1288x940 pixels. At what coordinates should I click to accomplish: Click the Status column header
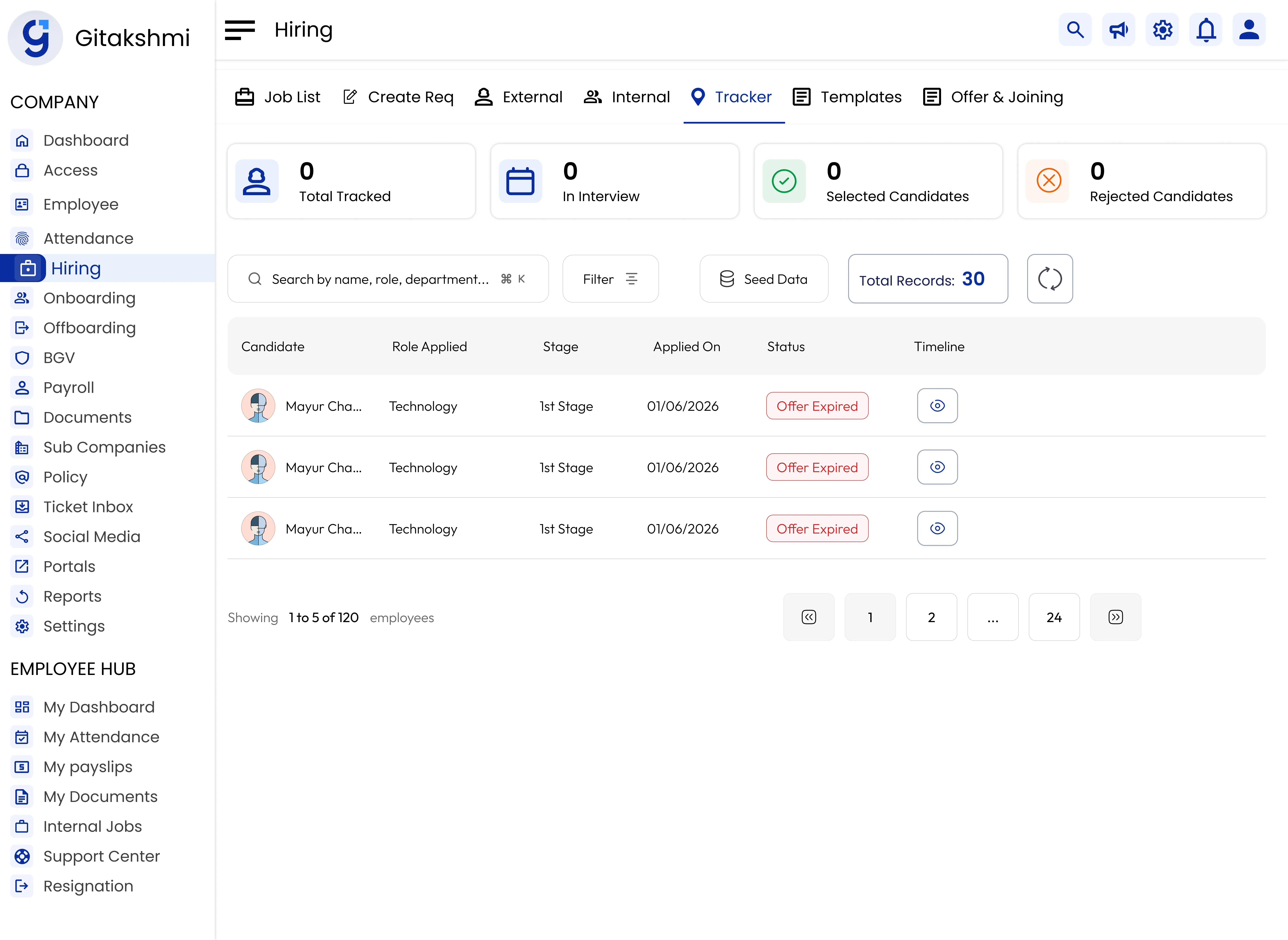point(786,346)
